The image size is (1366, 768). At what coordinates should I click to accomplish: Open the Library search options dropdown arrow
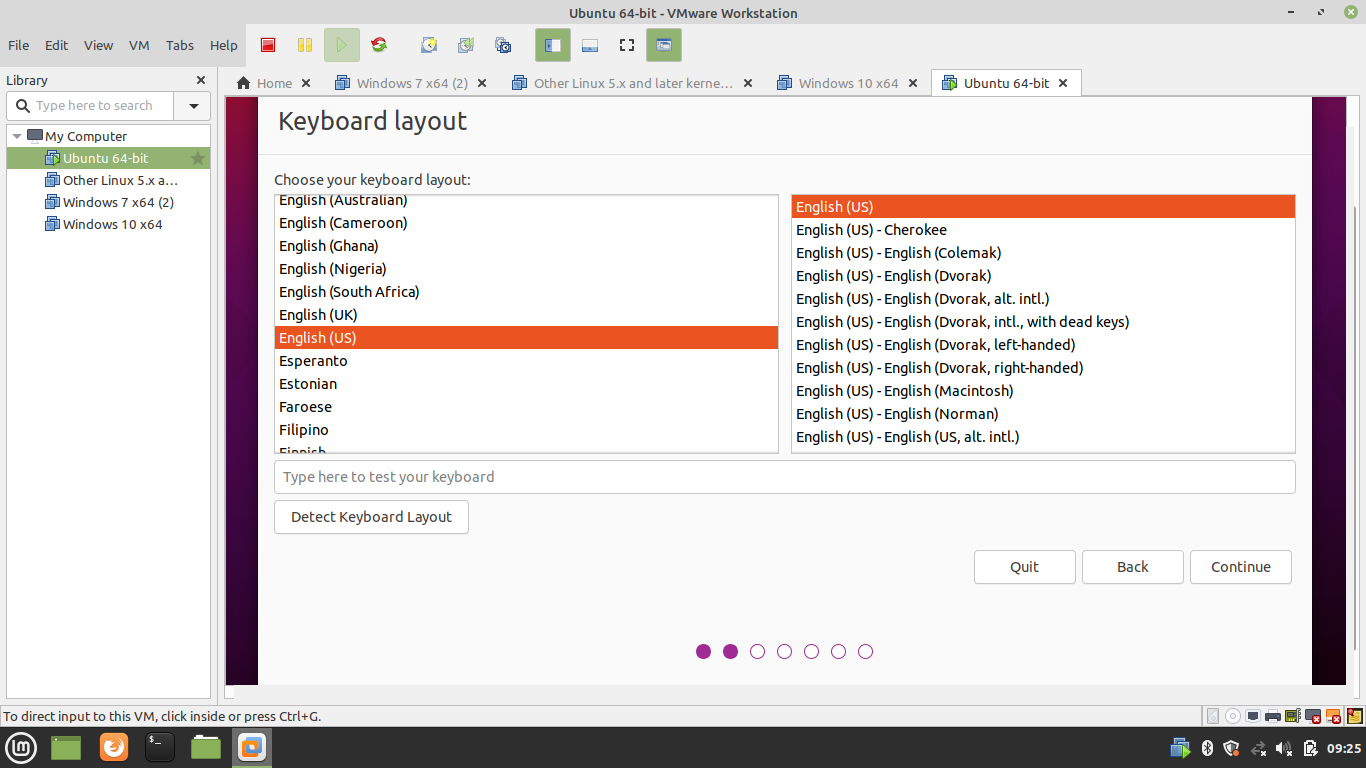tap(193, 105)
